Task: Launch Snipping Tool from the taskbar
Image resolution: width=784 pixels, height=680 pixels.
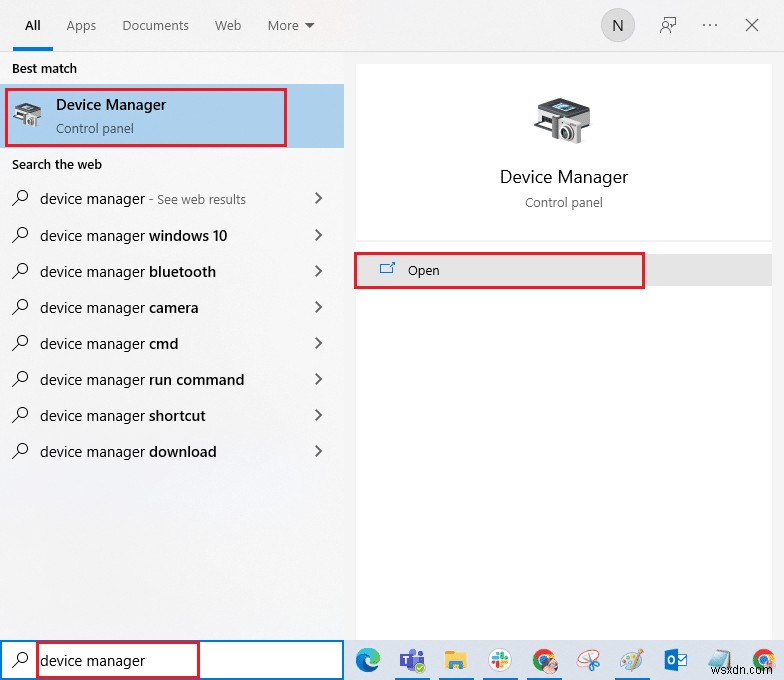Action: pos(588,660)
